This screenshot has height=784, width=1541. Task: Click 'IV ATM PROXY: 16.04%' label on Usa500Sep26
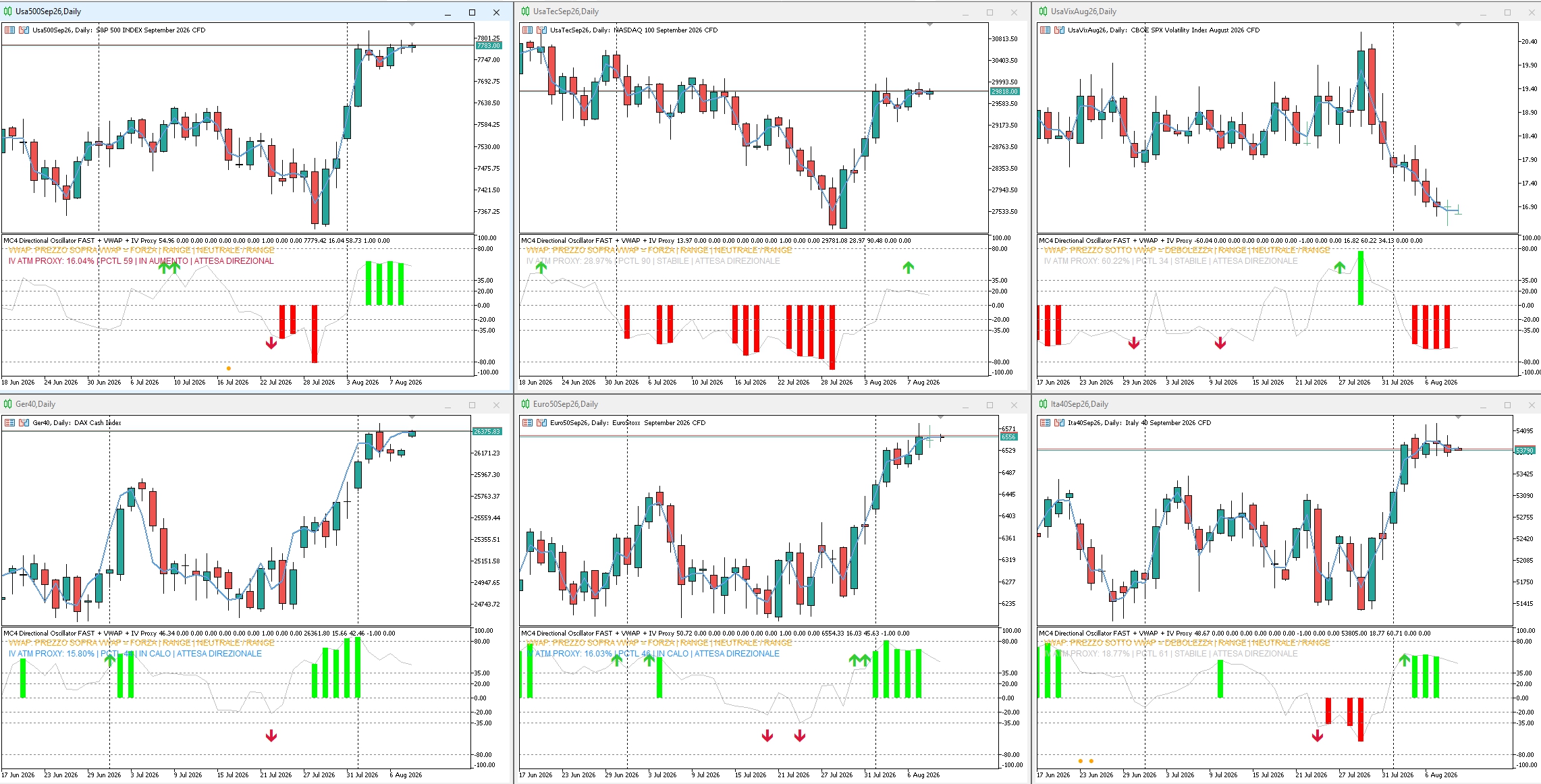[51, 261]
